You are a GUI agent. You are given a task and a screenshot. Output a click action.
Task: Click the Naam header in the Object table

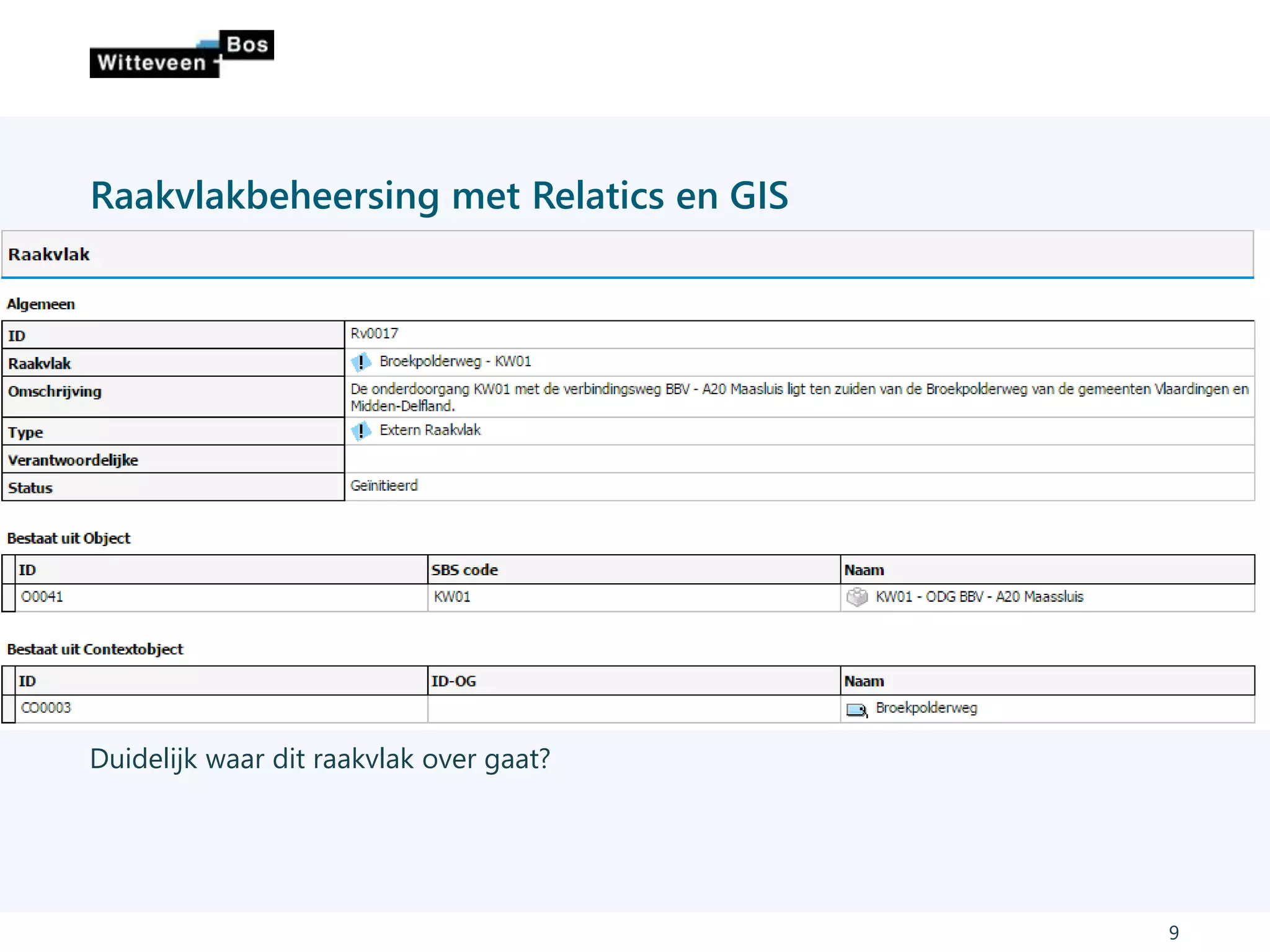tap(1047, 570)
